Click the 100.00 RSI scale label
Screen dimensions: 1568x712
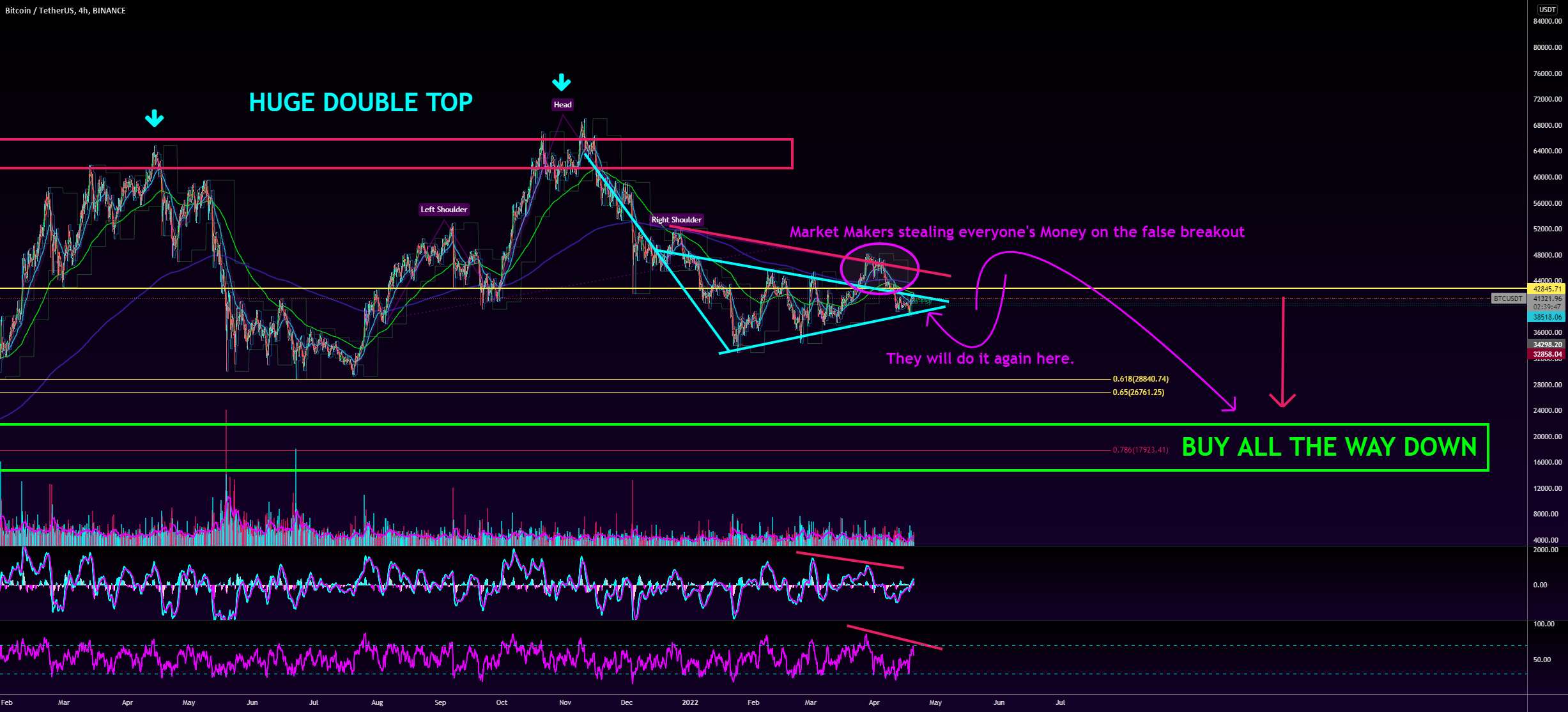click(x=1544, y=624)
